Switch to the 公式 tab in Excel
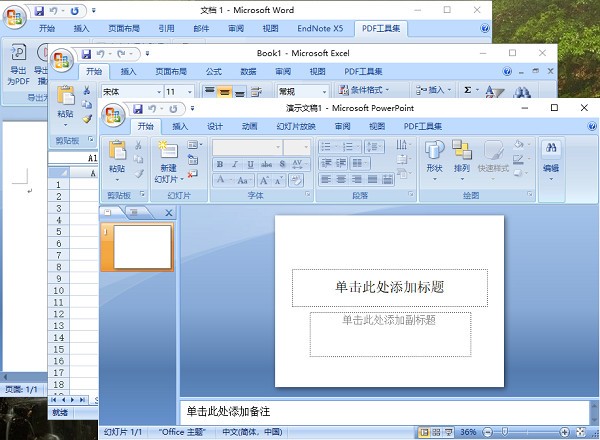Screen dimensions: 600x440 coord(214,72)
